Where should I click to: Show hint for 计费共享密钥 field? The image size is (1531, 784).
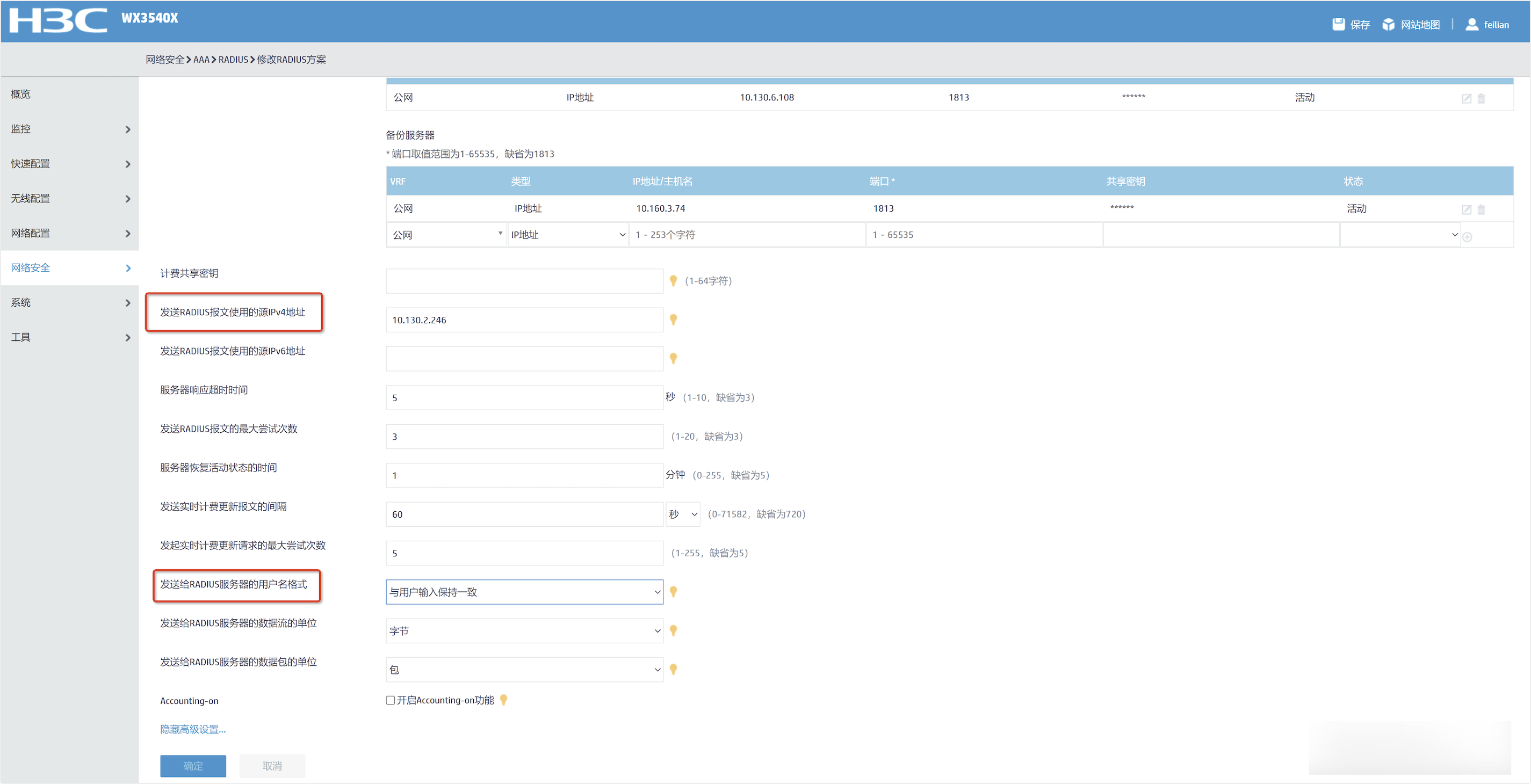pos(674,280)
